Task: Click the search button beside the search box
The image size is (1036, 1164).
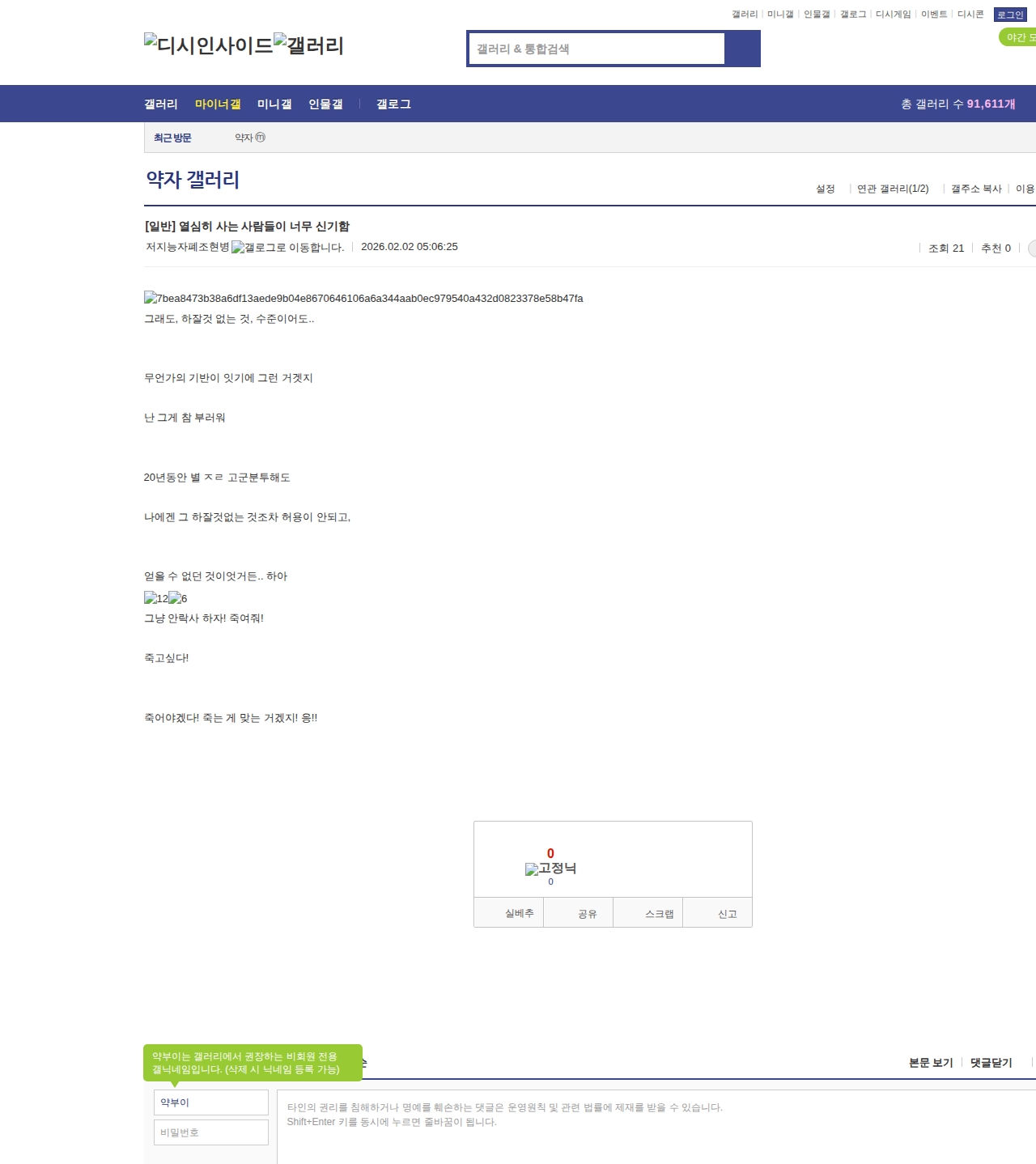Action: click(742, 49)
